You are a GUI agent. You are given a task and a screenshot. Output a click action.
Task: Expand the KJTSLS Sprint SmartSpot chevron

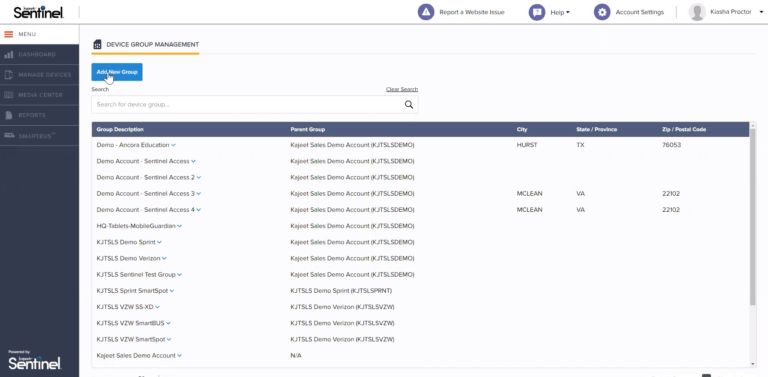pos(172,291)
